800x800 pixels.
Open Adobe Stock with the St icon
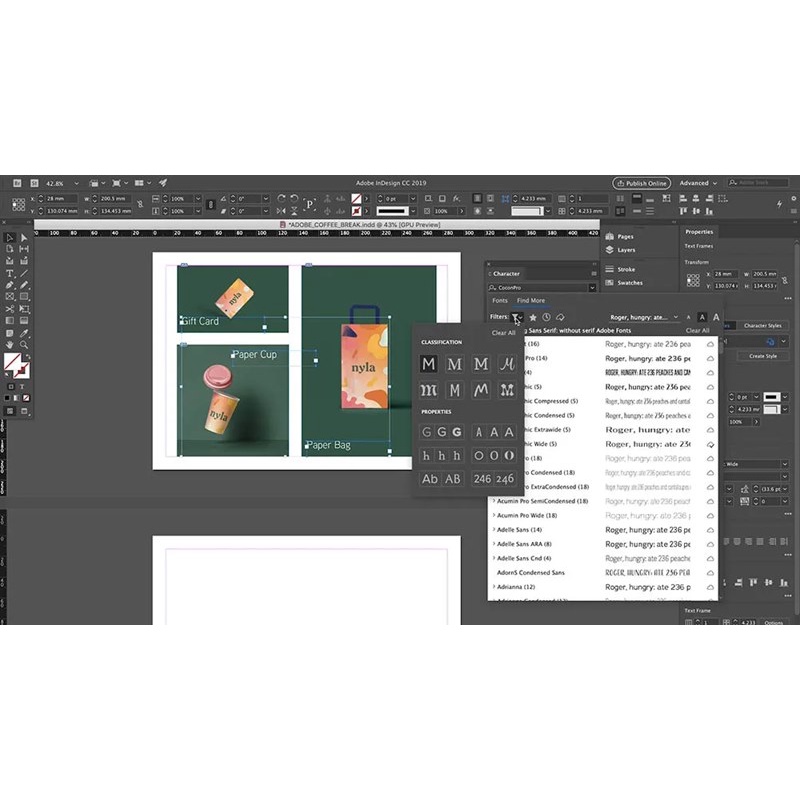pyautogui.click(x=34, y=183)
